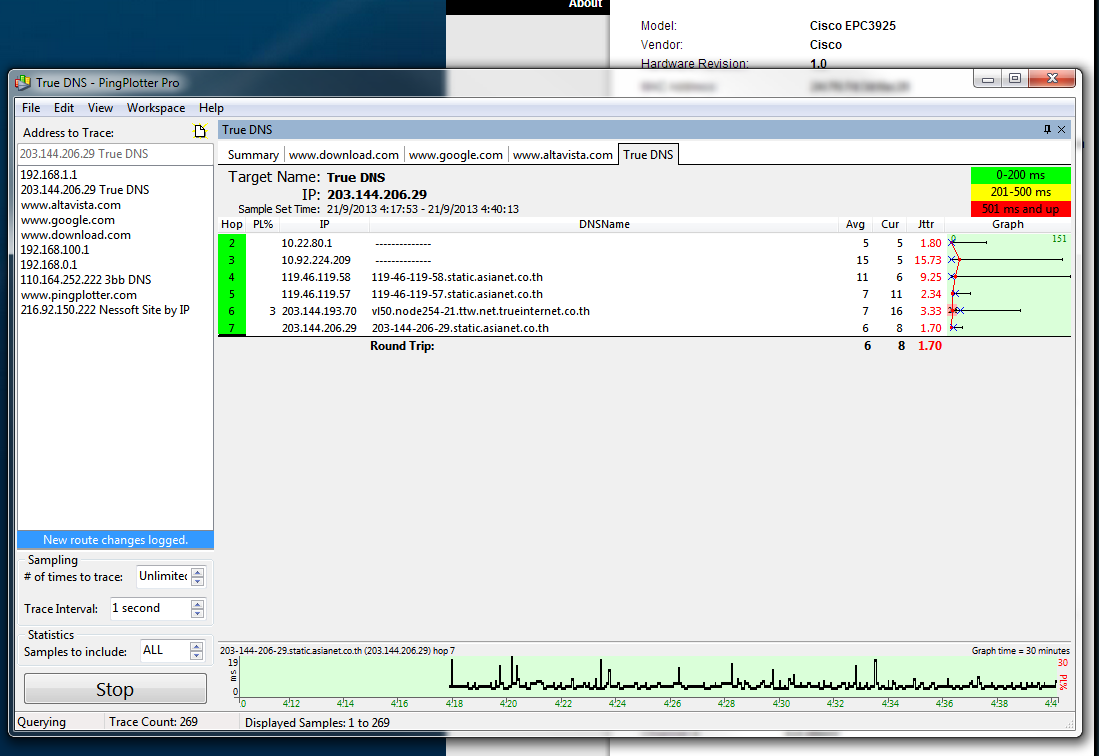Click the Graph column header
This screenshot has width=1099, height=756.
pos(1008,224)
